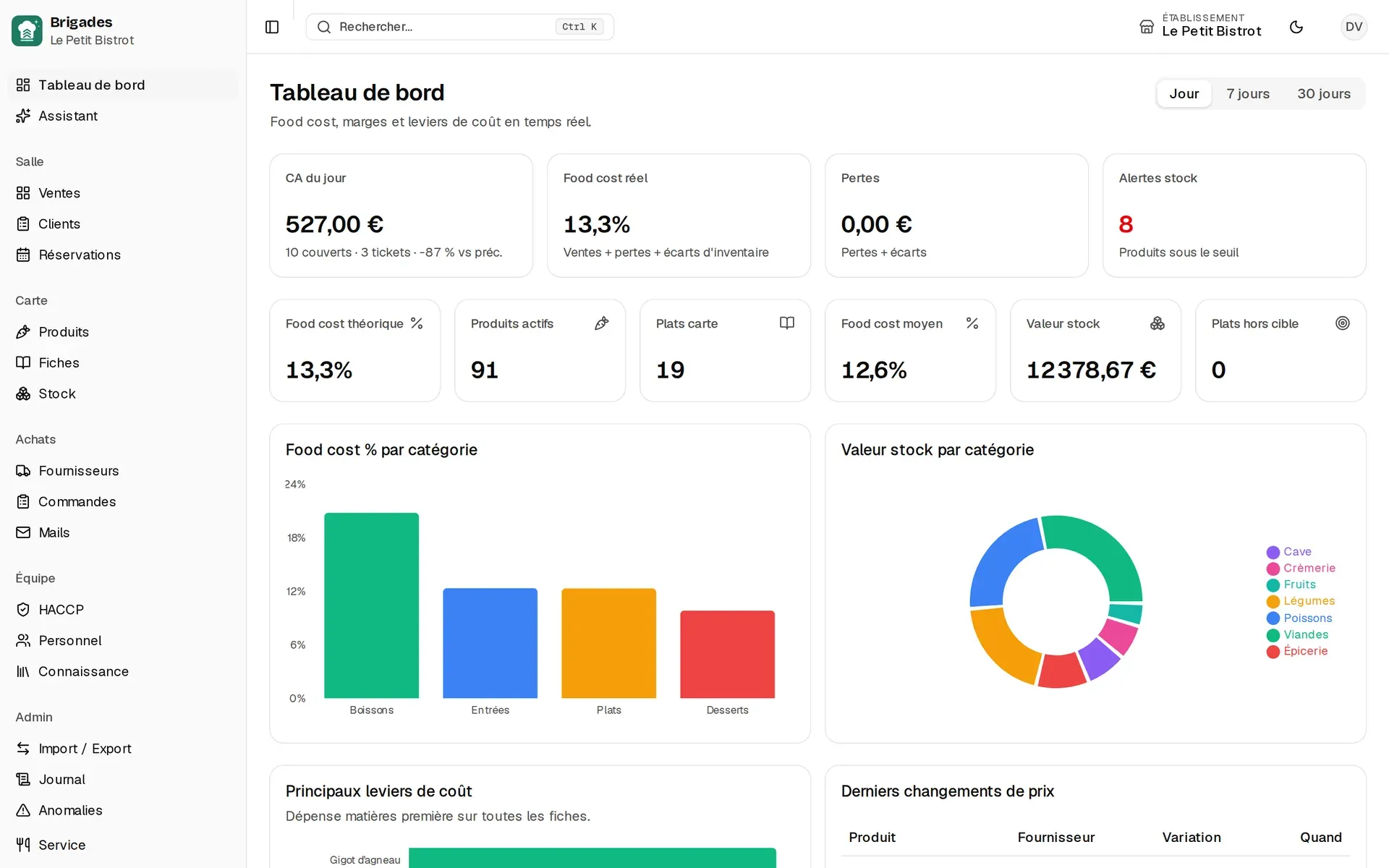Click the Plats carte book icon
This screenshot has height=868, width=1389.
point(787,323)
